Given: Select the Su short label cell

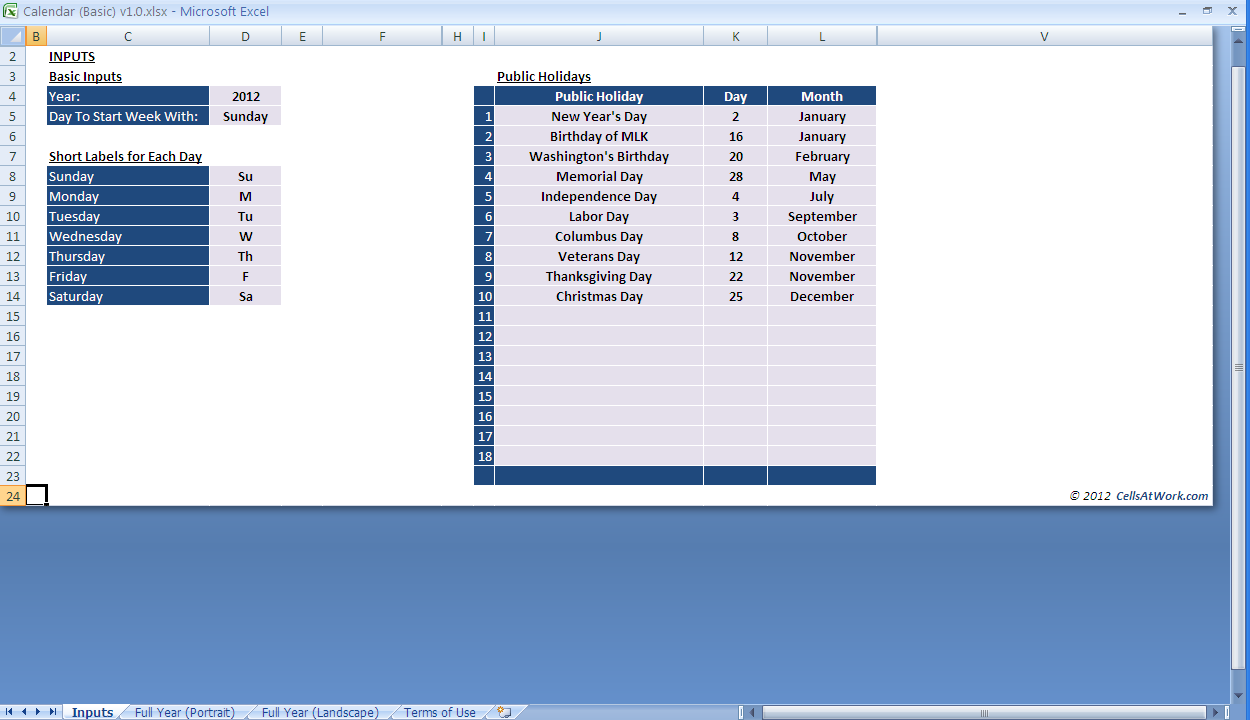Looking at the screenshot, I should click(245, 176).
